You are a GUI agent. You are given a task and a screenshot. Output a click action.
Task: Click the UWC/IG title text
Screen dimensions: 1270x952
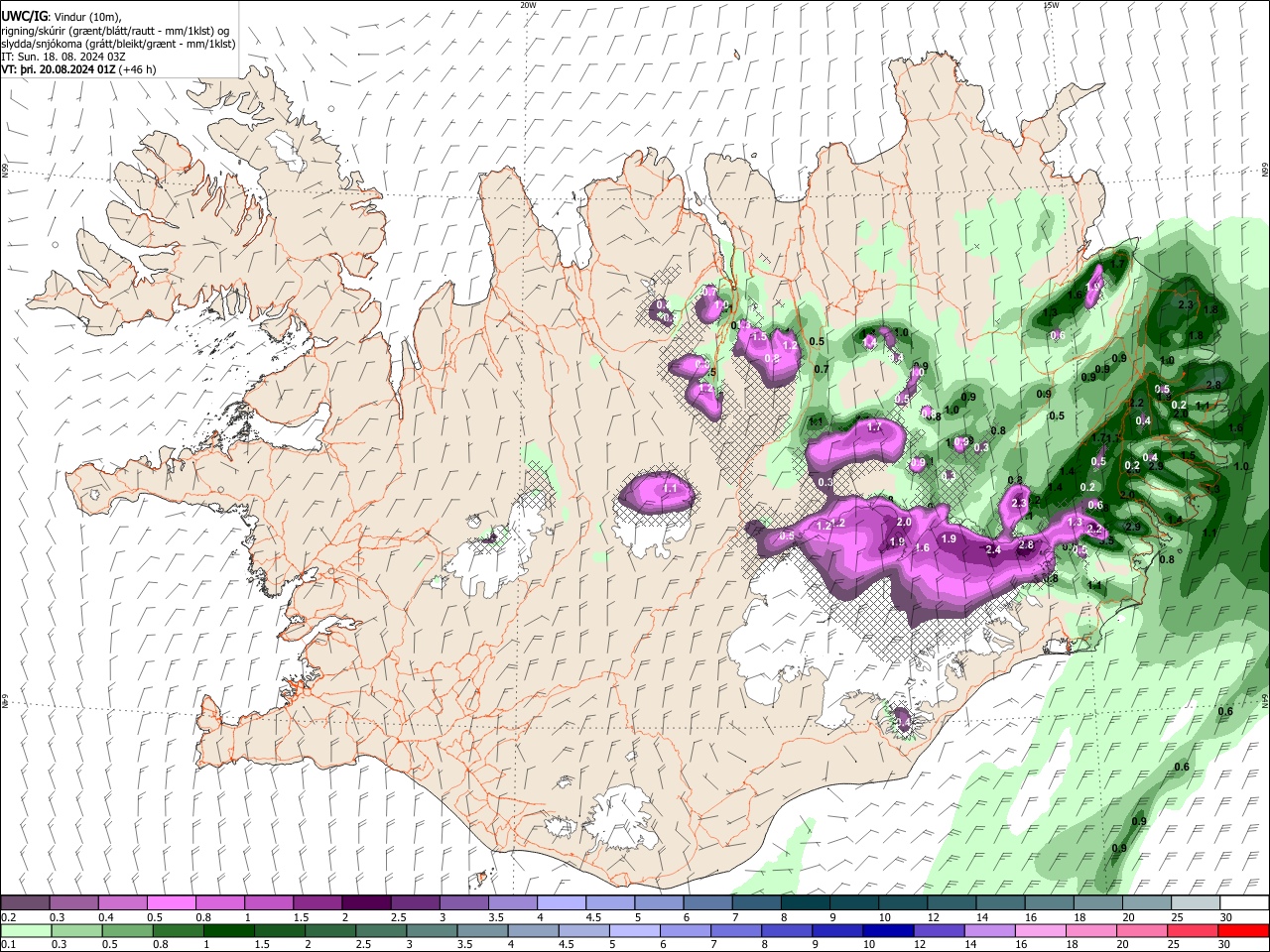click(24, 17)
